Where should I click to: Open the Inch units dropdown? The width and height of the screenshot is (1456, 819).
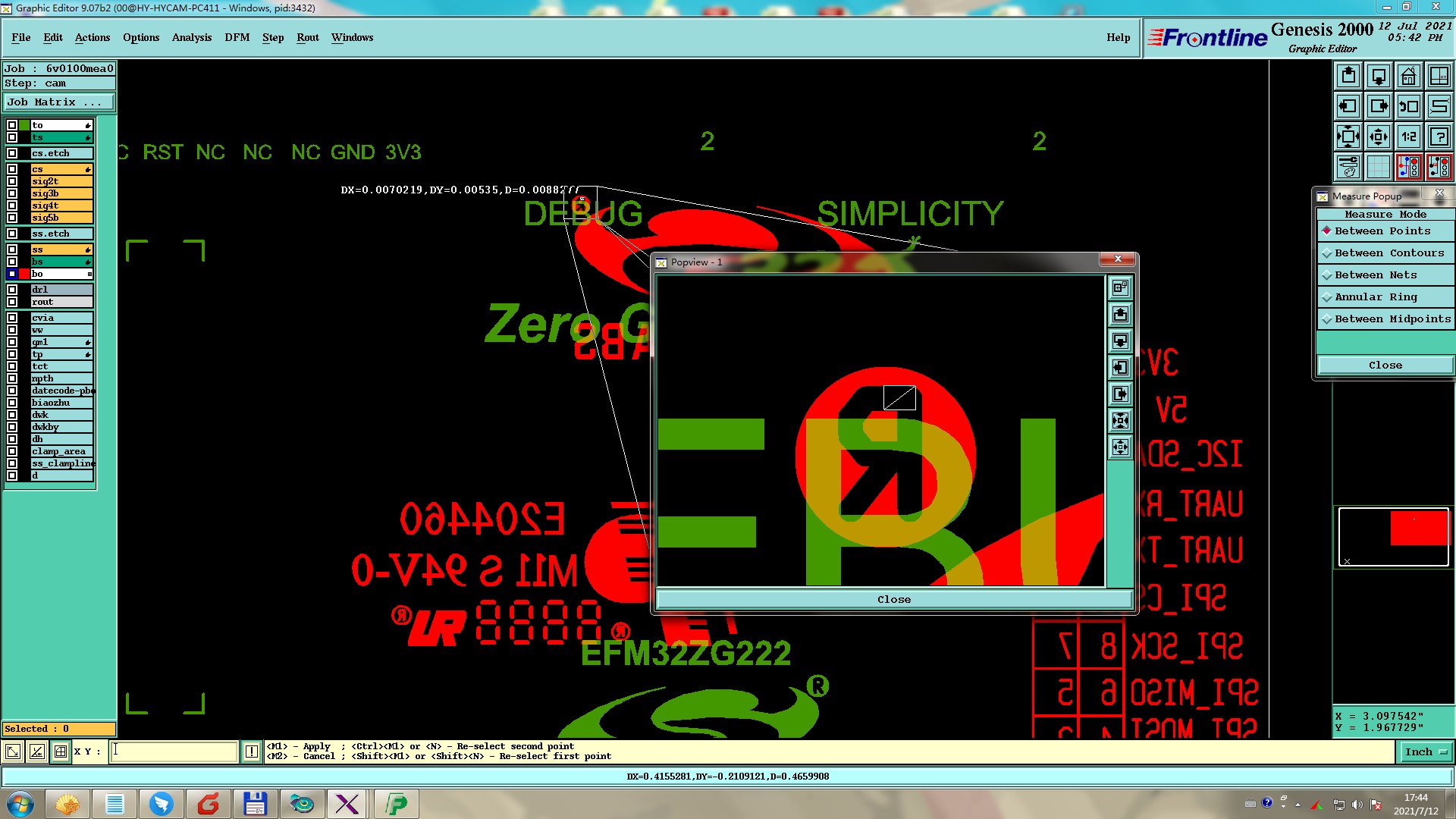click(1426, 752)
